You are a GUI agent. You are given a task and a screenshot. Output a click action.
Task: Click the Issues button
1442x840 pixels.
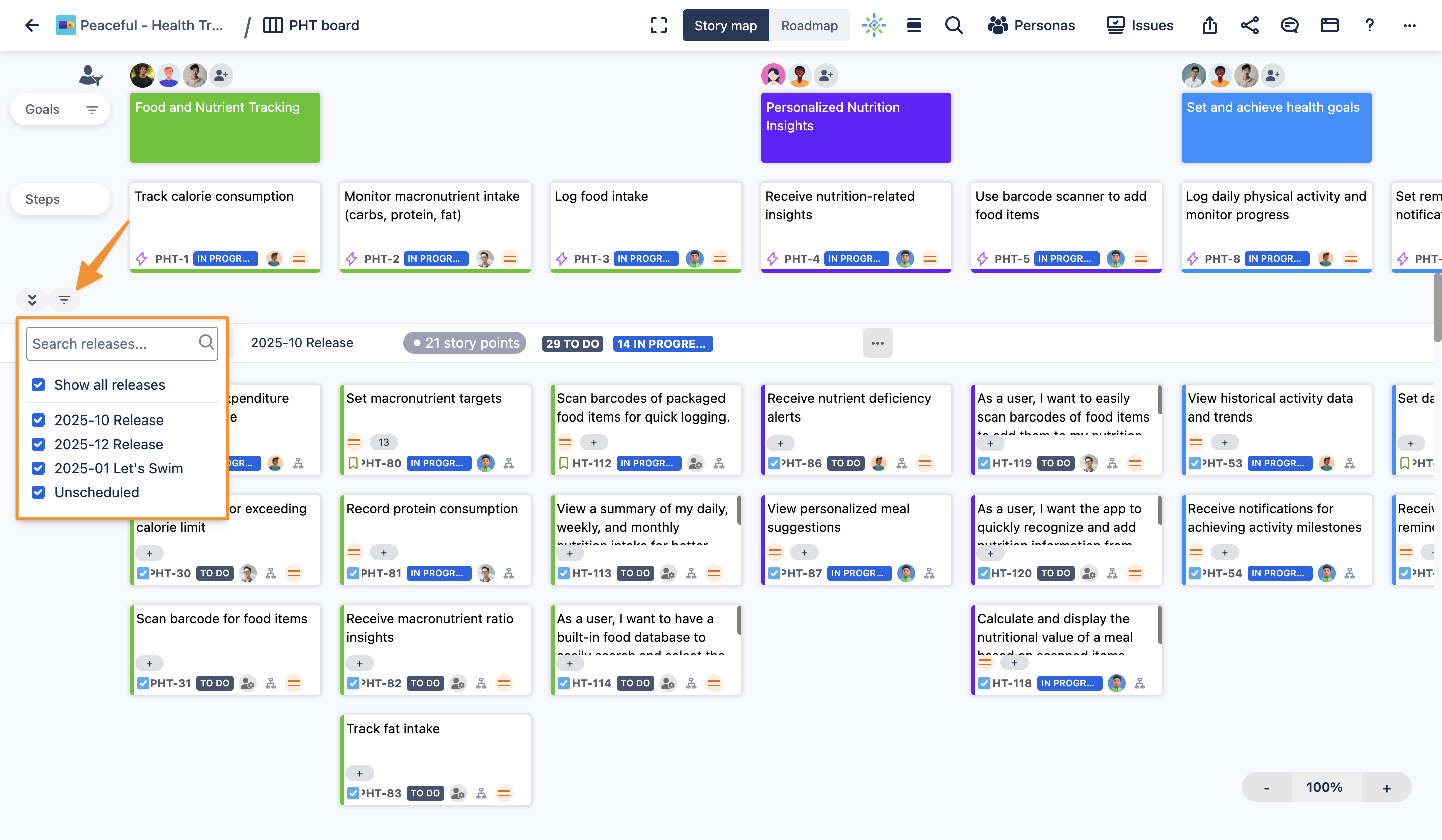pyautogui.click(x=1139, y=25)
